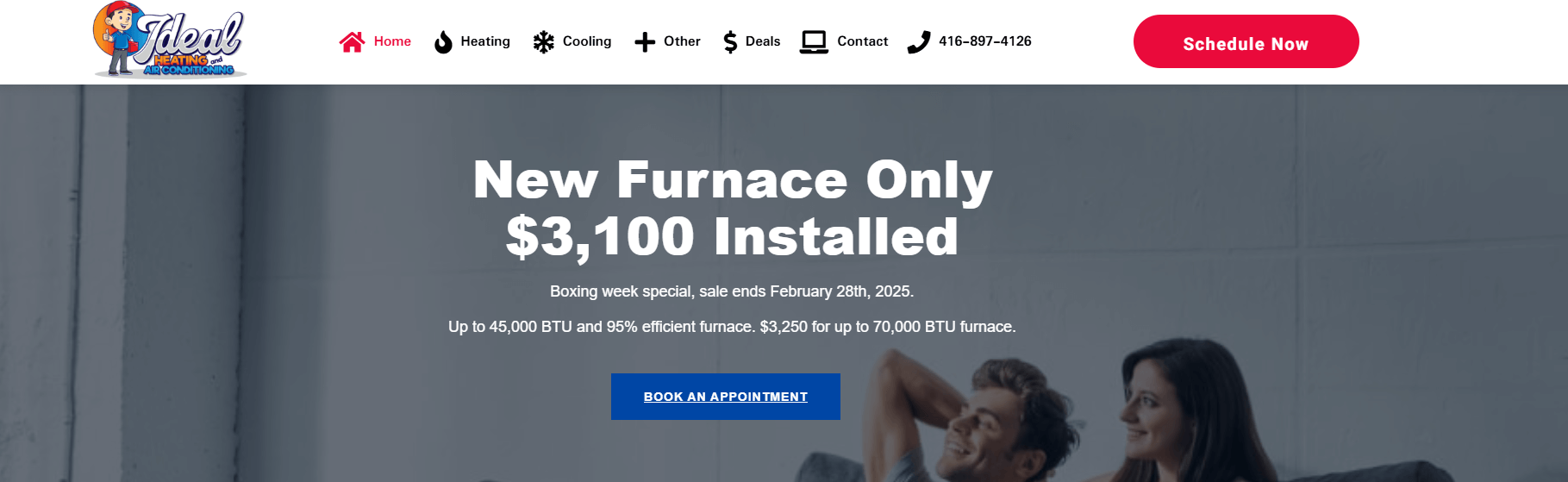Click the dollar sign Deals icon
Image resolution: width=1568 pixels, height=482 pixels.
(730, 41)
